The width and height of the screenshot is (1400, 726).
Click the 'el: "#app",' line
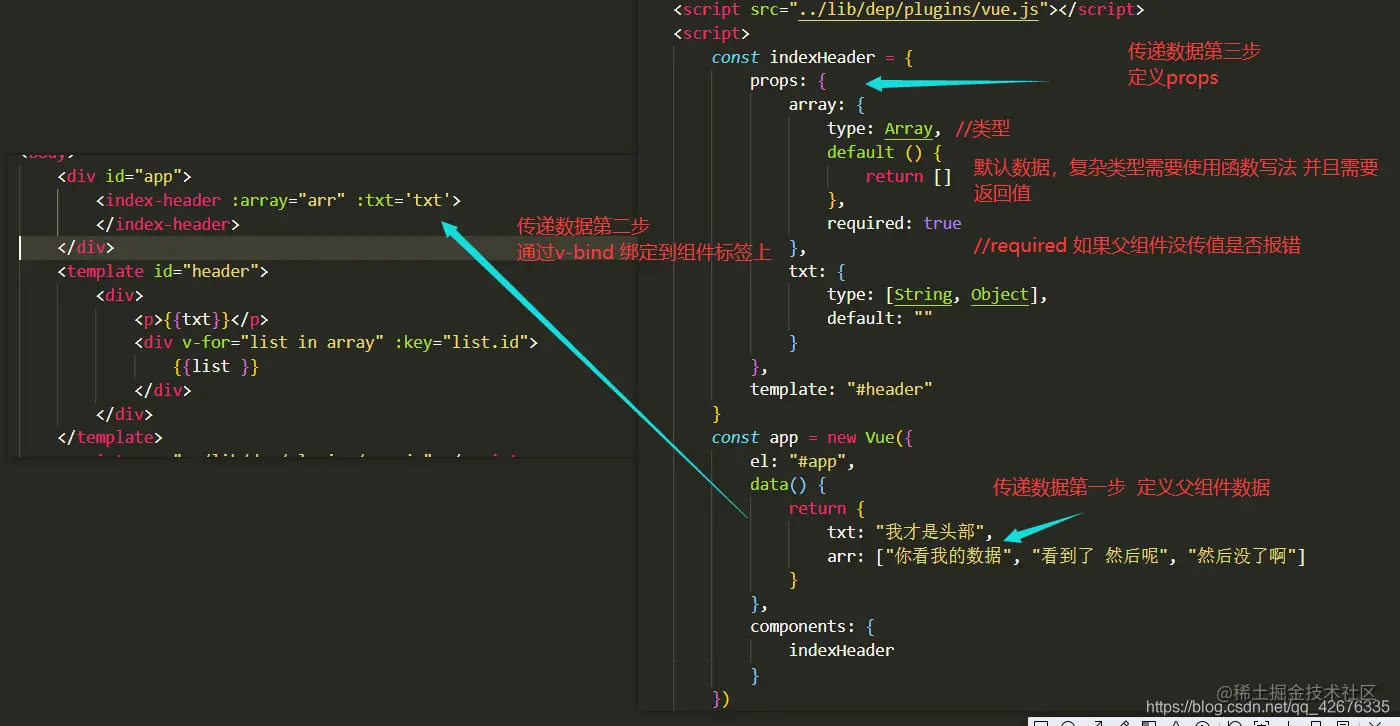point(803,461)
